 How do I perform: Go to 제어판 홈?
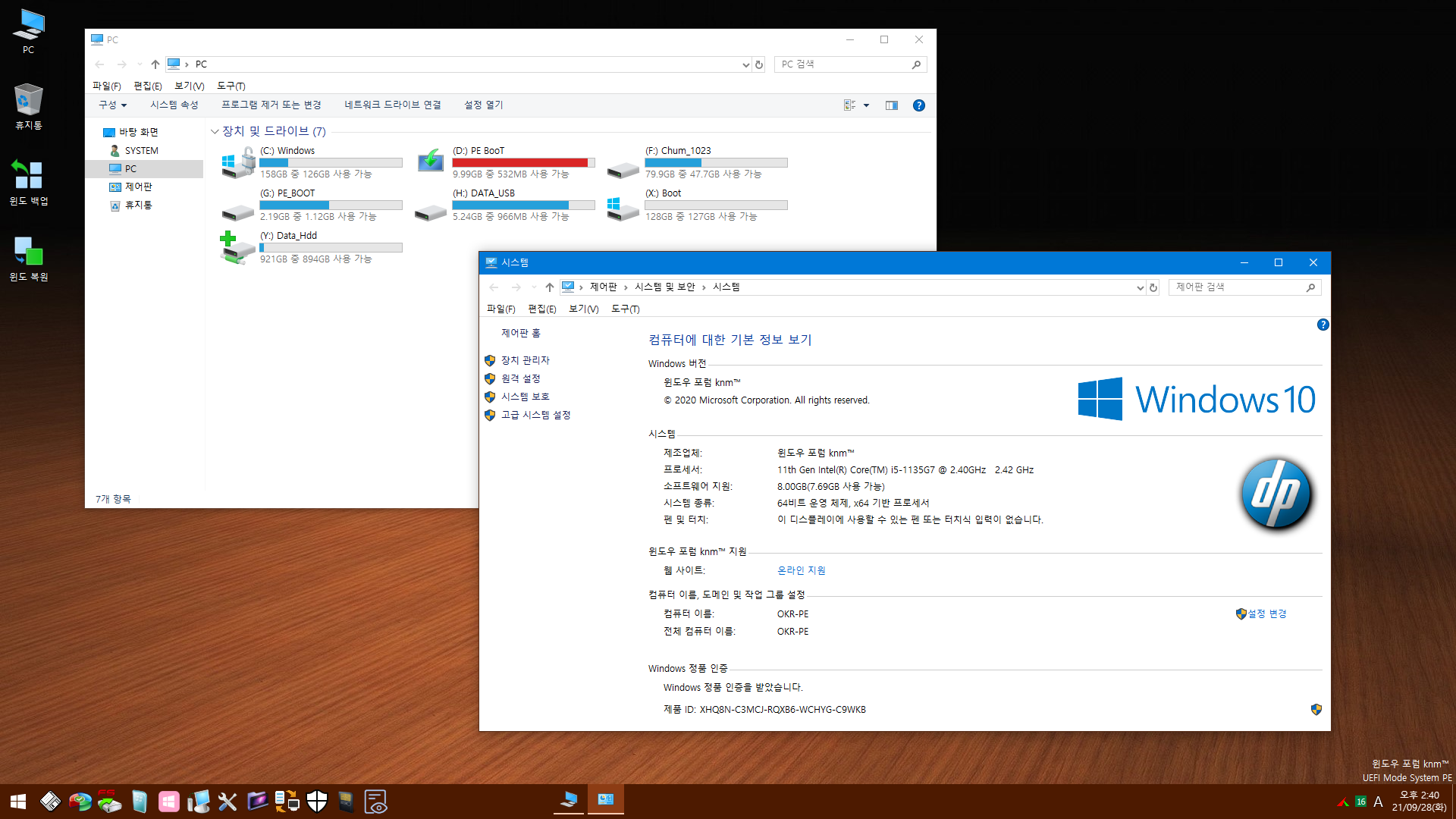coord(520,333)
